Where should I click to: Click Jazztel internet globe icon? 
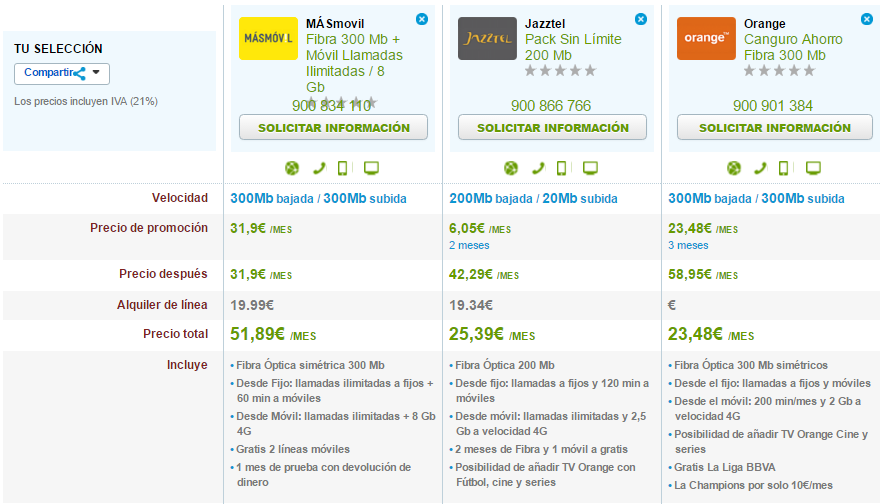click(510, 168)
